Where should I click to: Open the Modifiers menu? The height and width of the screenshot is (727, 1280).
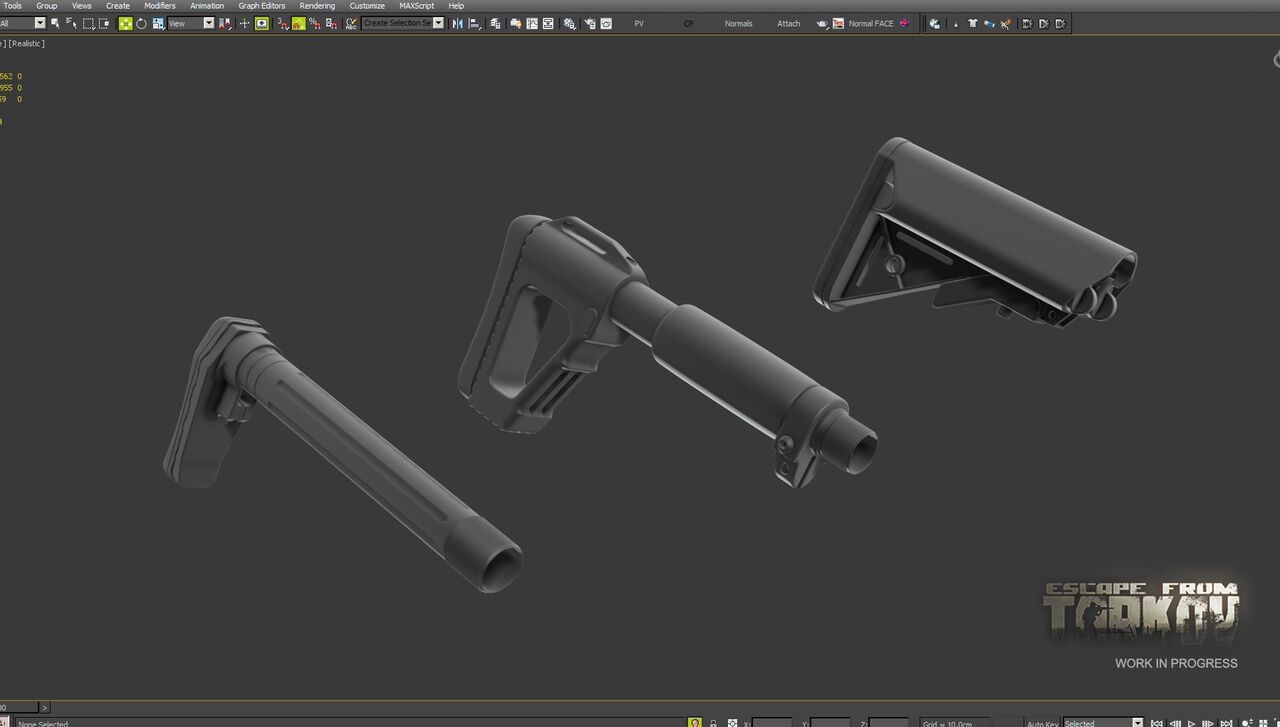tap(160, 6)
